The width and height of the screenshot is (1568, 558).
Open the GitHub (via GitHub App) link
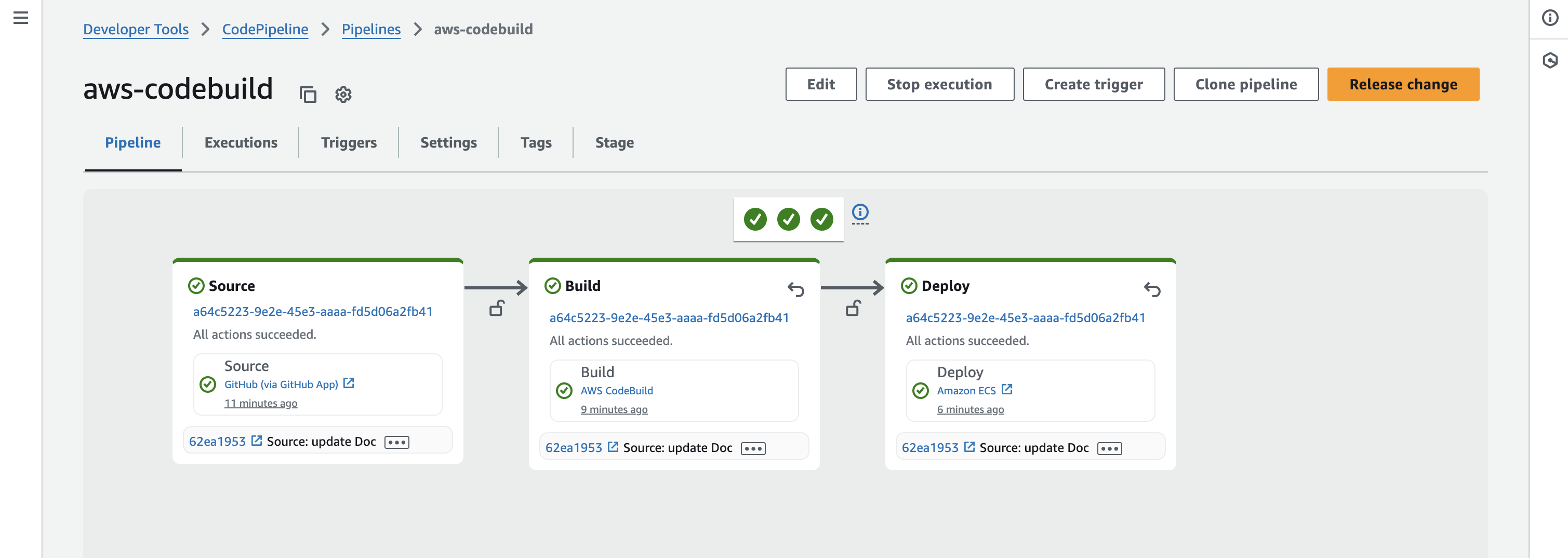[281, 384]
